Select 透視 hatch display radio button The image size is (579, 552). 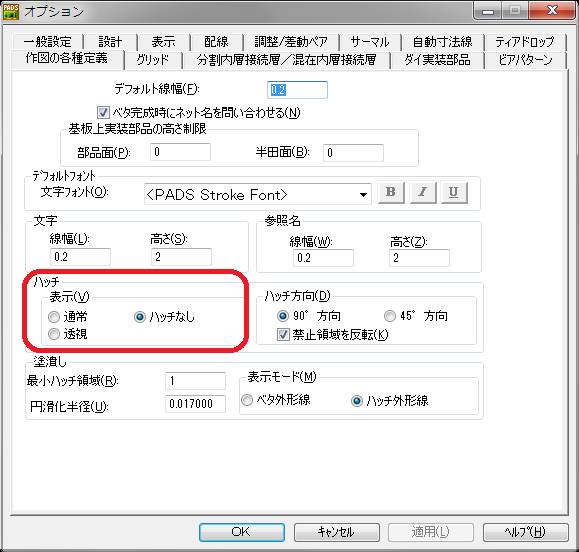pyautogui.click(x=54, y=334)
